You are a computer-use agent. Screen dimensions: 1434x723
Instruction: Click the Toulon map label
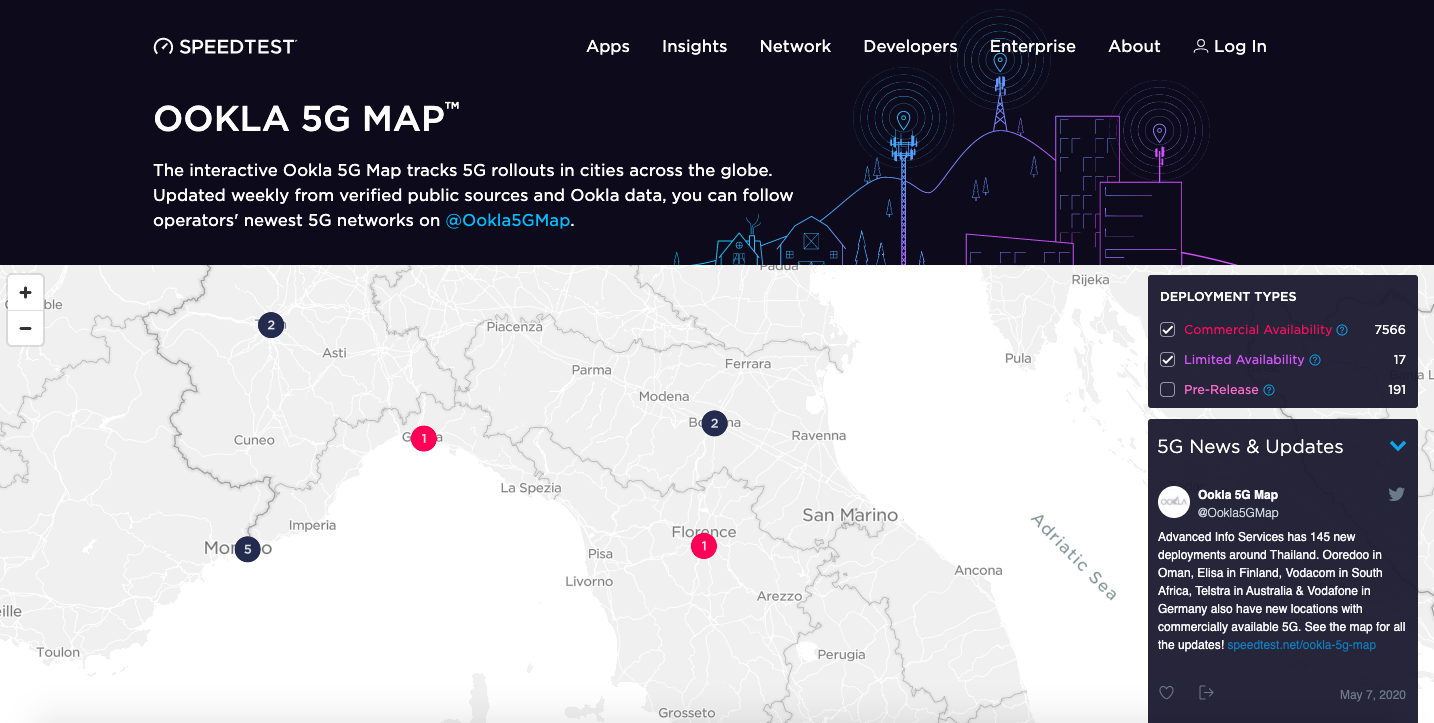(58, 652)
